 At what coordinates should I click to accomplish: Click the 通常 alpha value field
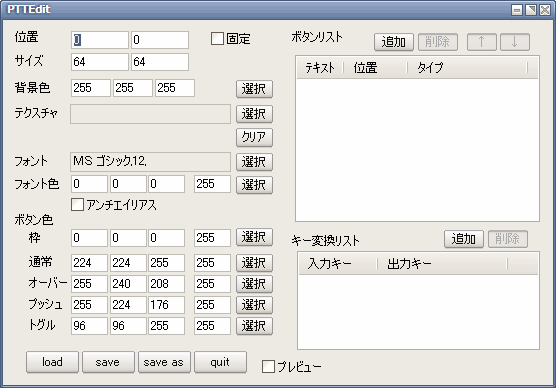(212, 263)
